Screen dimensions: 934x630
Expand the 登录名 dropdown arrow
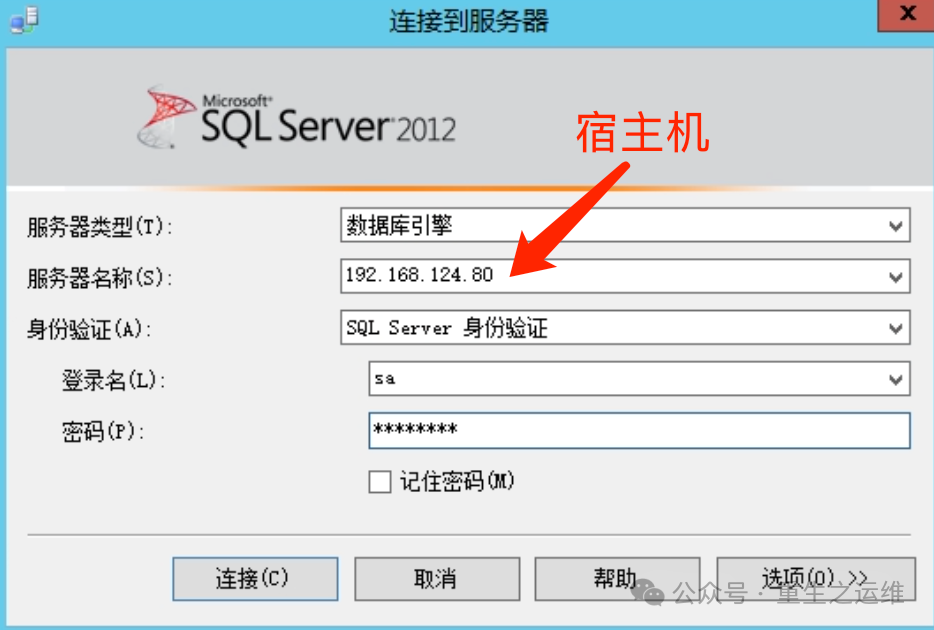pyautogui.click(x=895, y=379)
